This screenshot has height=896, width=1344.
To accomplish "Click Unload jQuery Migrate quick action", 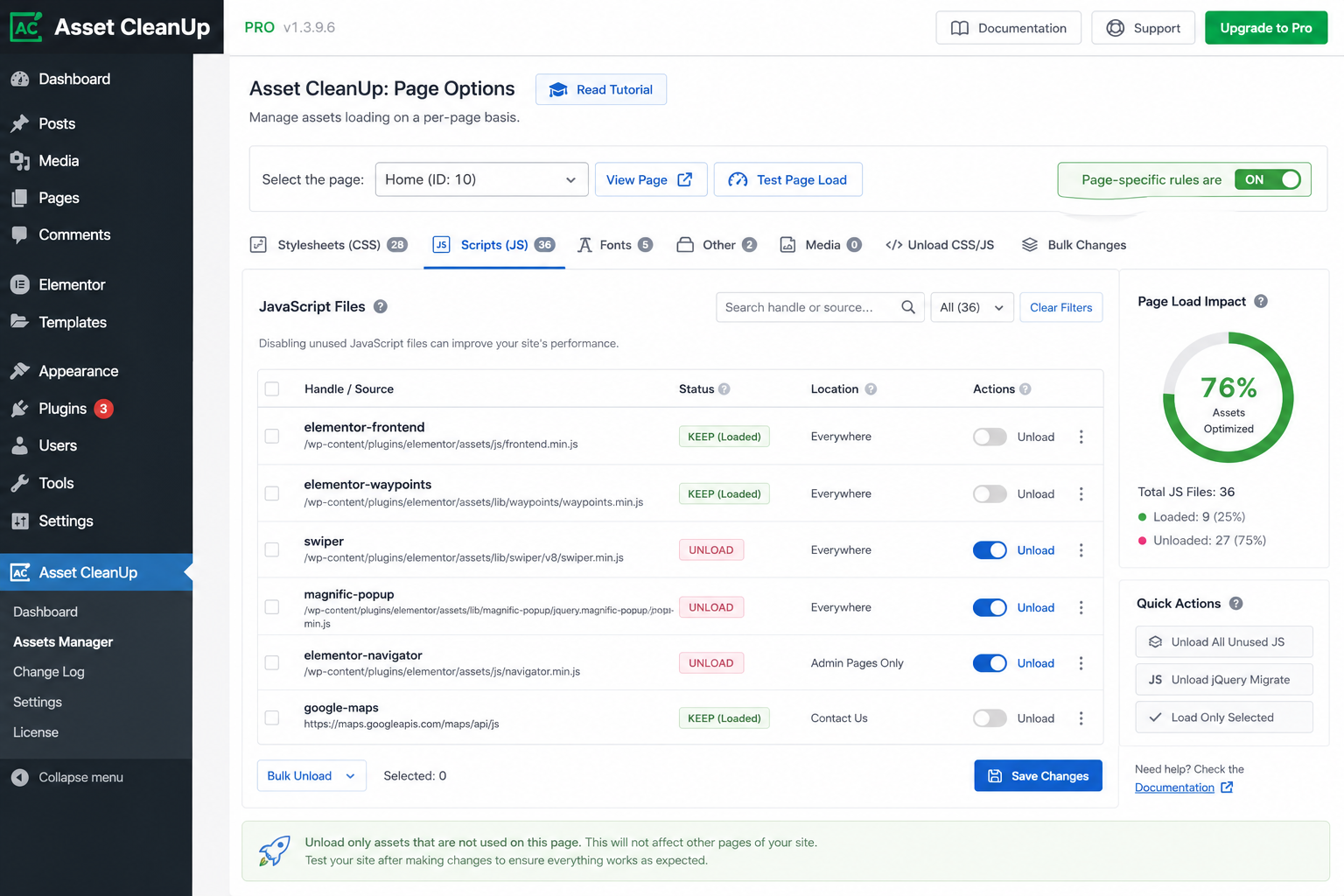I will (1224, 680).
